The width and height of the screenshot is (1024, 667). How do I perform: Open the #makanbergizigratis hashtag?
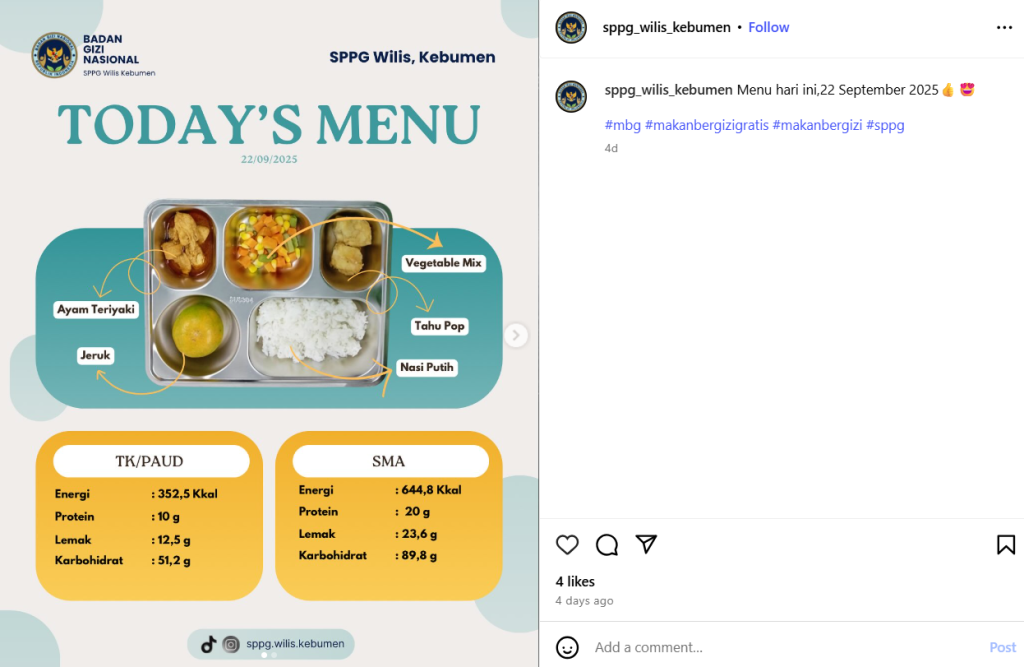pos(707,125)
